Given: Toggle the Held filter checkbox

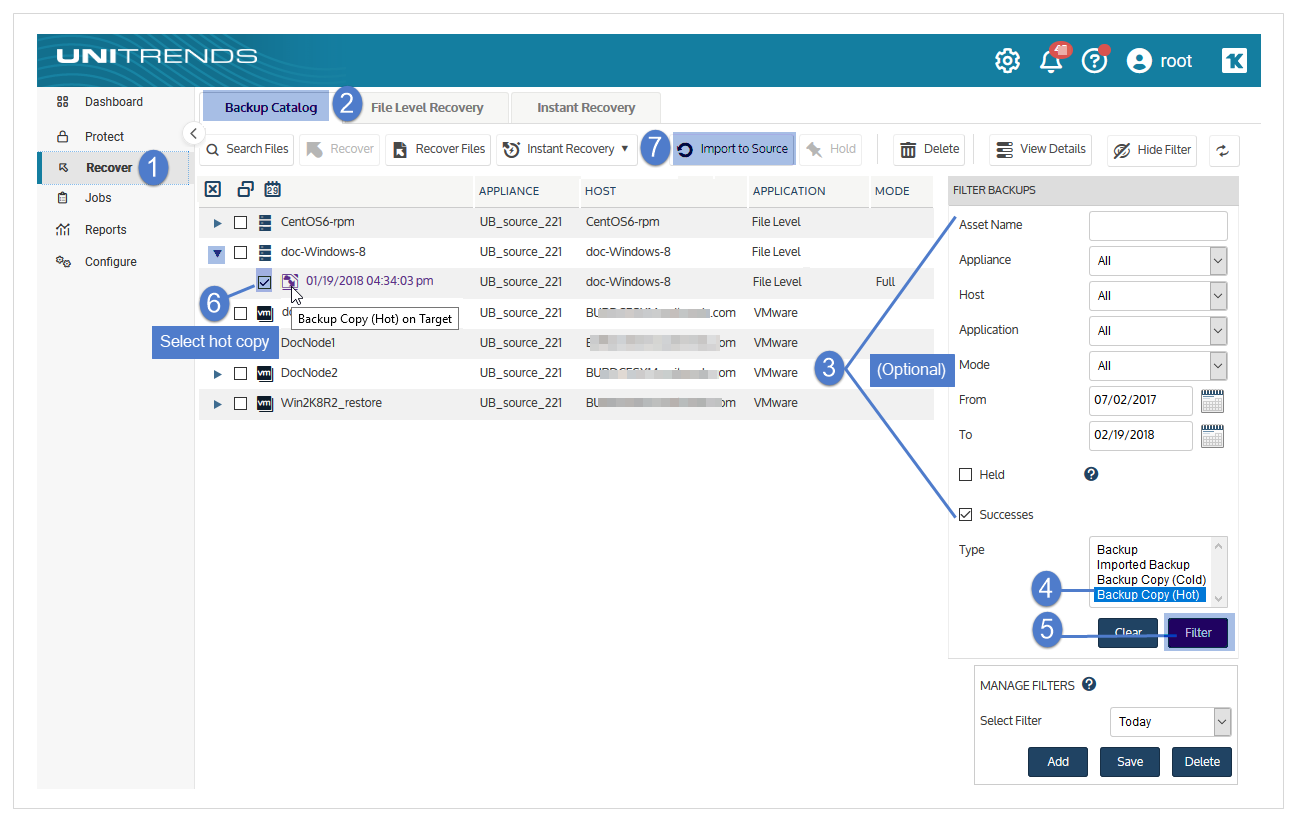Looking at the screenshot, I should coord(966,475).
